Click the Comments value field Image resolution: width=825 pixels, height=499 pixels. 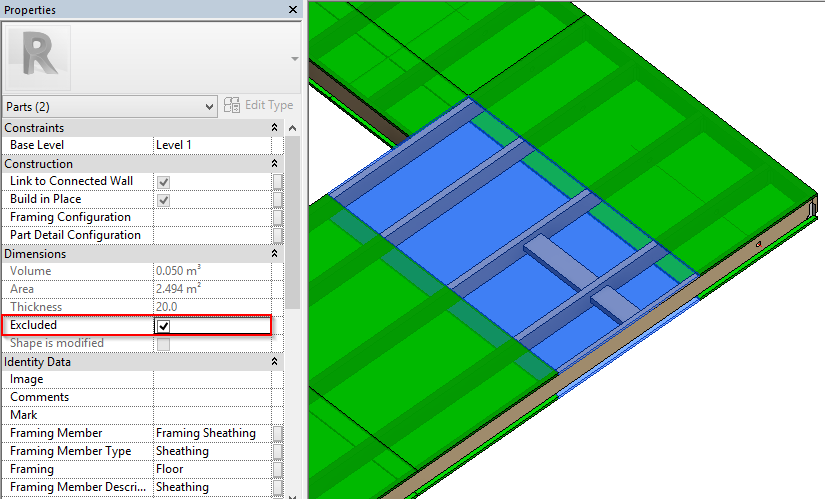click(x=212, y=398)
